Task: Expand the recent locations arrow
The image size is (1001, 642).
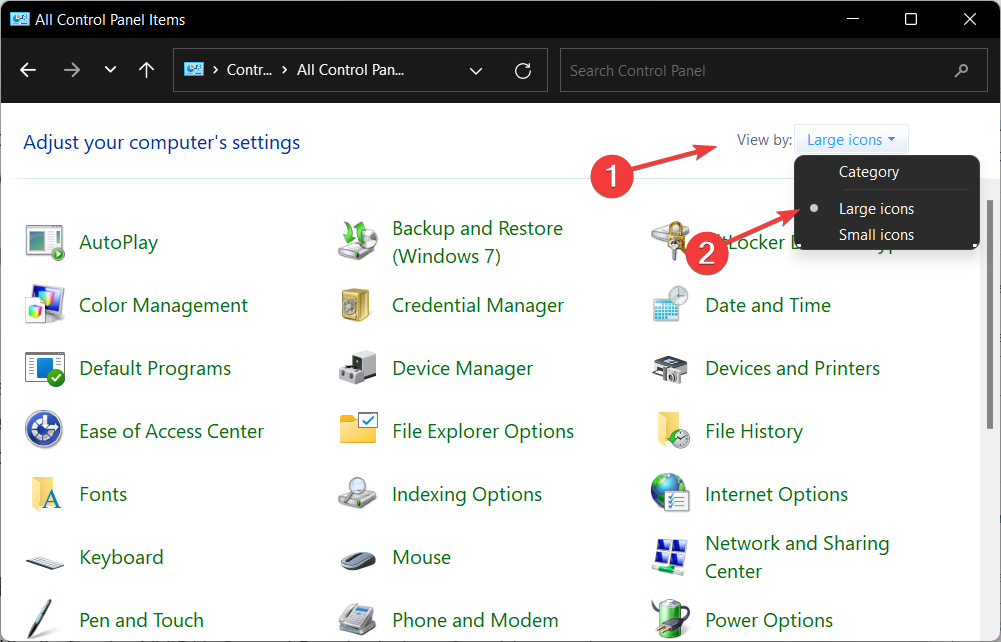Action: point(111,71)
